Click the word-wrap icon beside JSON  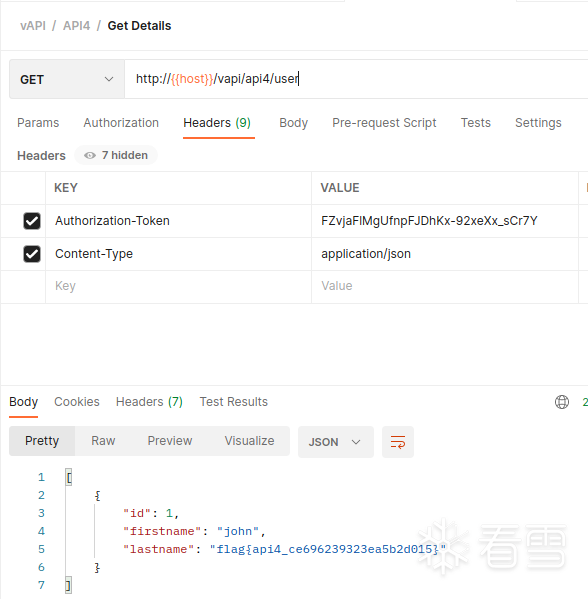(x=398, y=442)
